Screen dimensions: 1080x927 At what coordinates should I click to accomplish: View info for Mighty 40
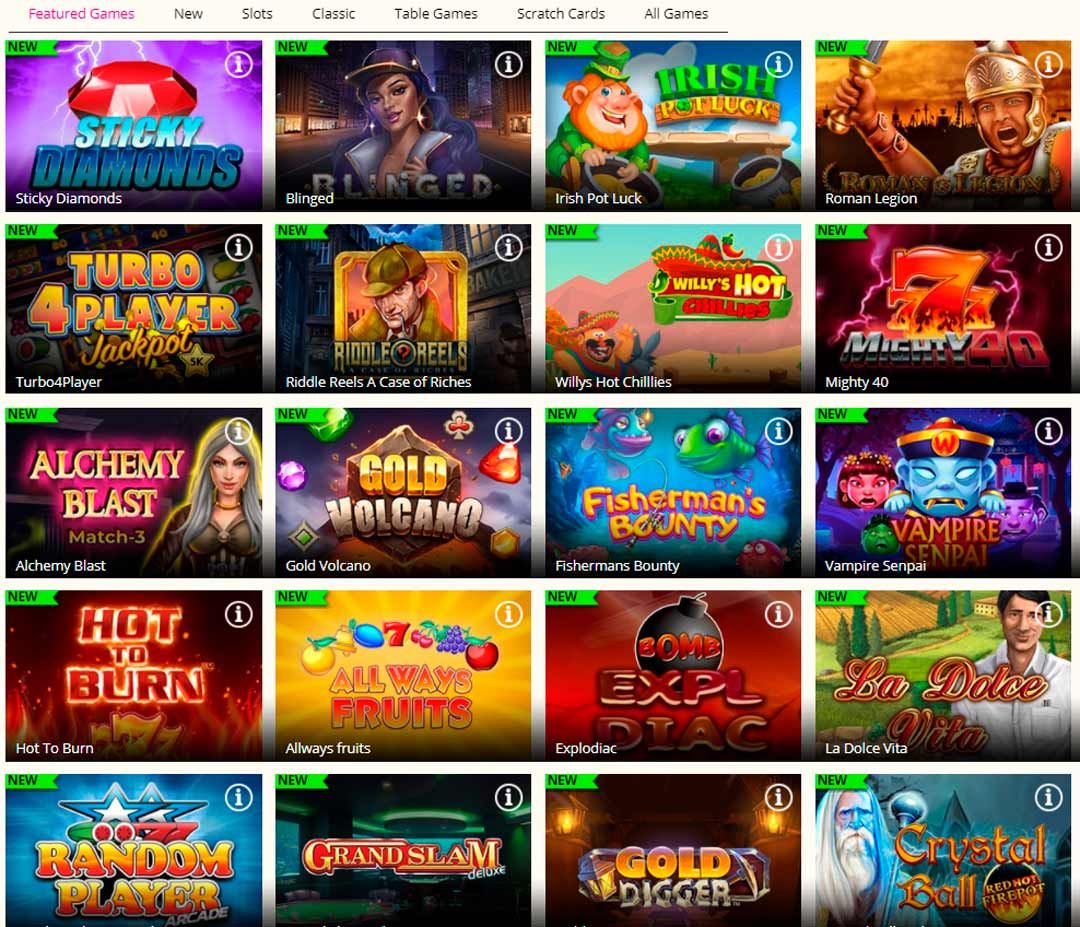[1048, 247]
